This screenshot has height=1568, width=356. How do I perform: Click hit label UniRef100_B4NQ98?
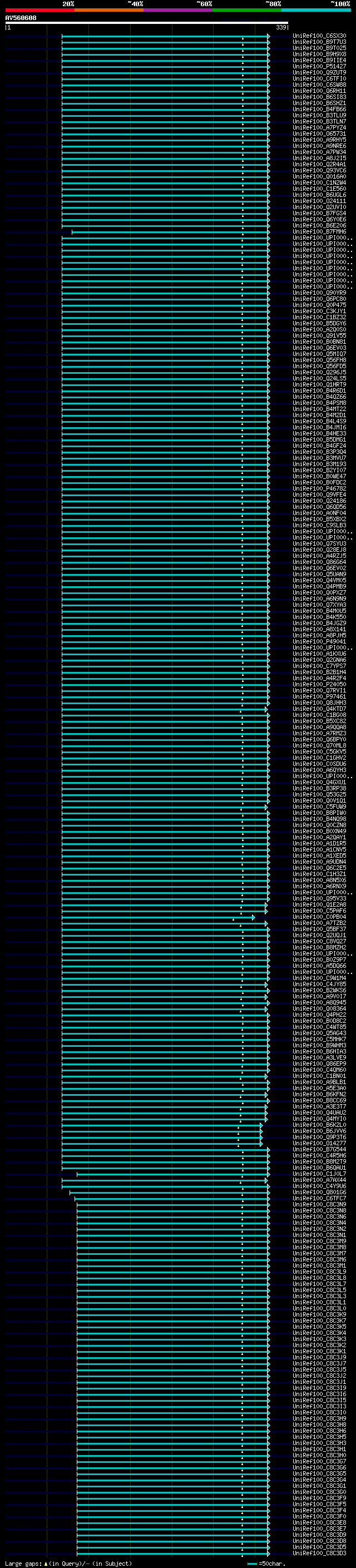tap(319, 819)
